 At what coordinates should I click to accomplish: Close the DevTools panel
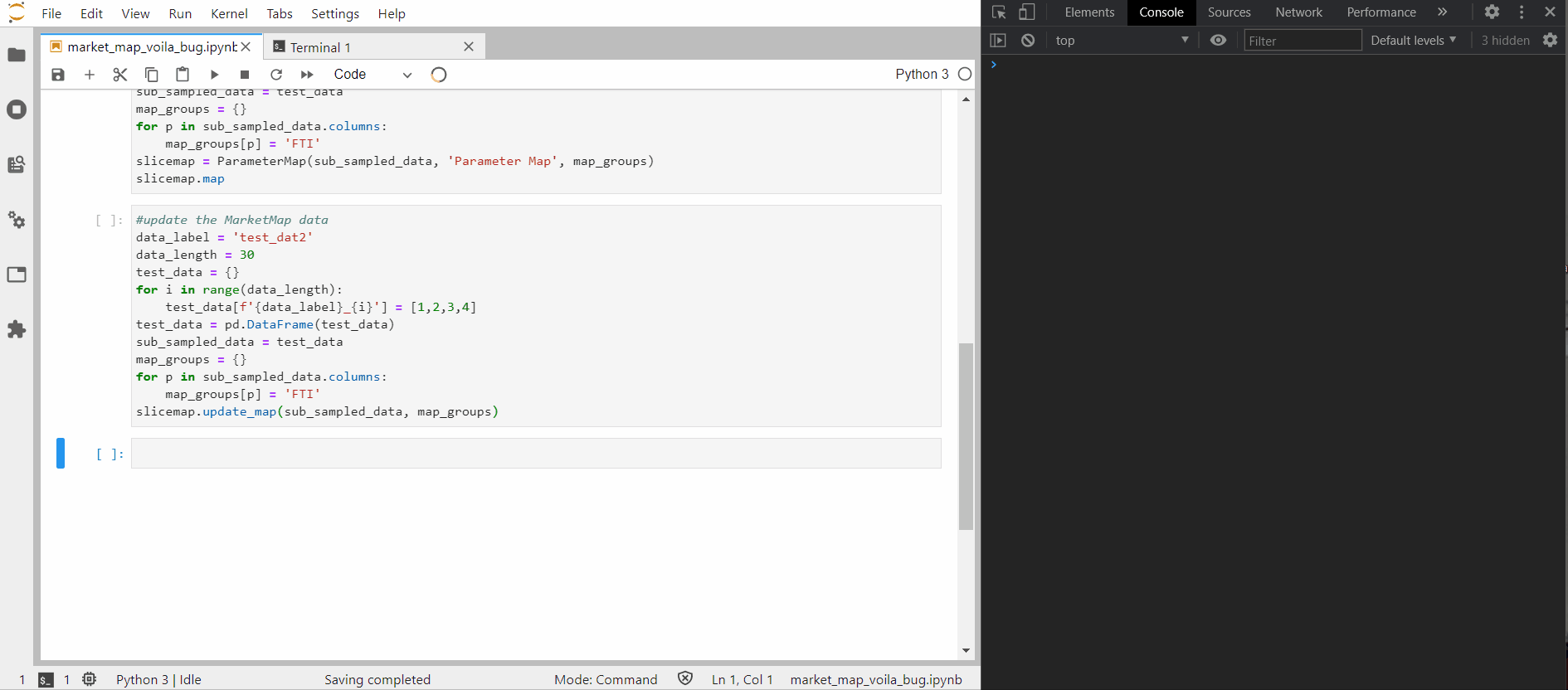1550,12
